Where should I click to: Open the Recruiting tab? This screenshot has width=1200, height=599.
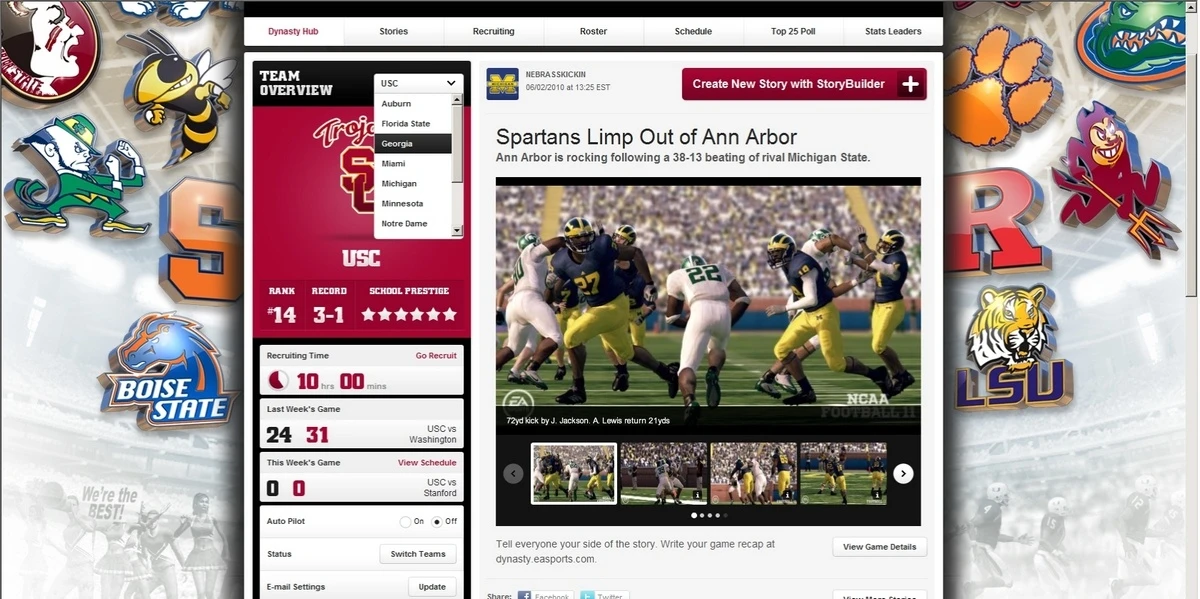(x=494, y=31)
